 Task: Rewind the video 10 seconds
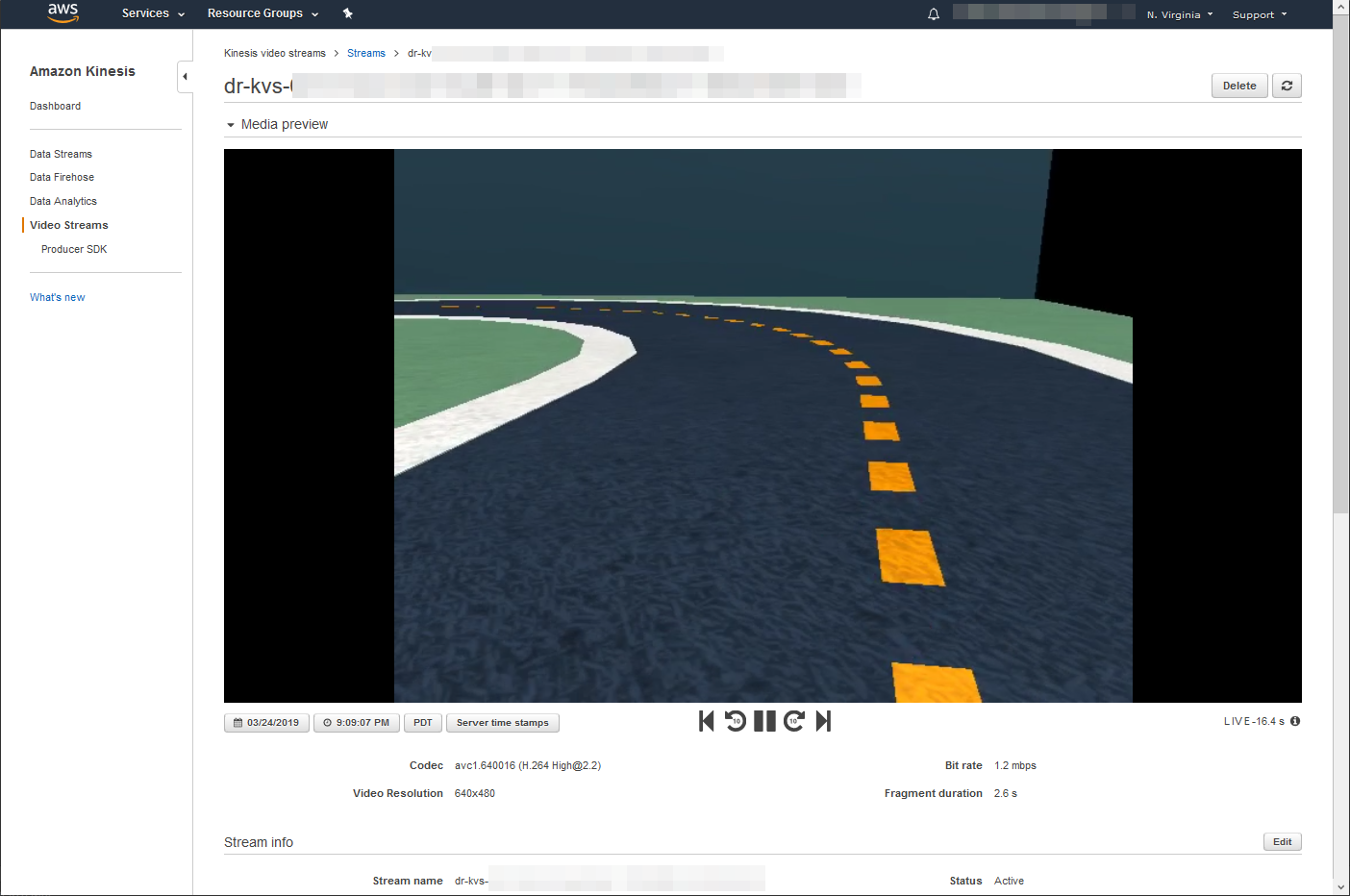coord(736,721)
